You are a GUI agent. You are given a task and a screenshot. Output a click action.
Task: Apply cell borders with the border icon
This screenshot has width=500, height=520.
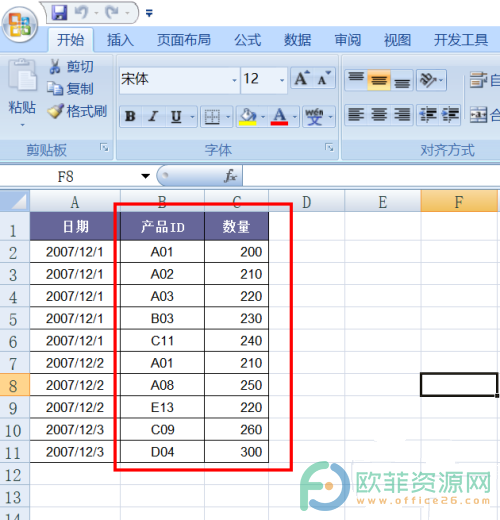[x=212, y=117]
